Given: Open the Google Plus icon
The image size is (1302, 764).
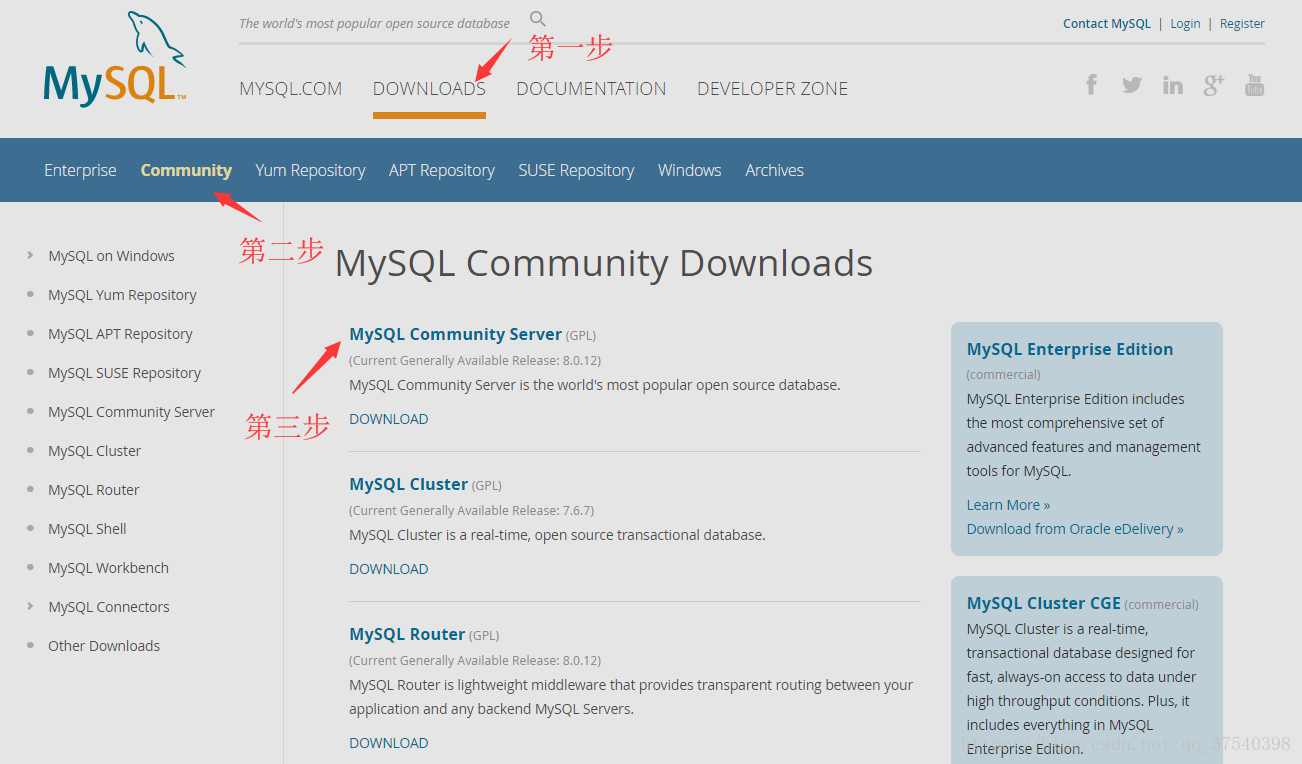Looking at the screenshot, I should pos(1214,85).
